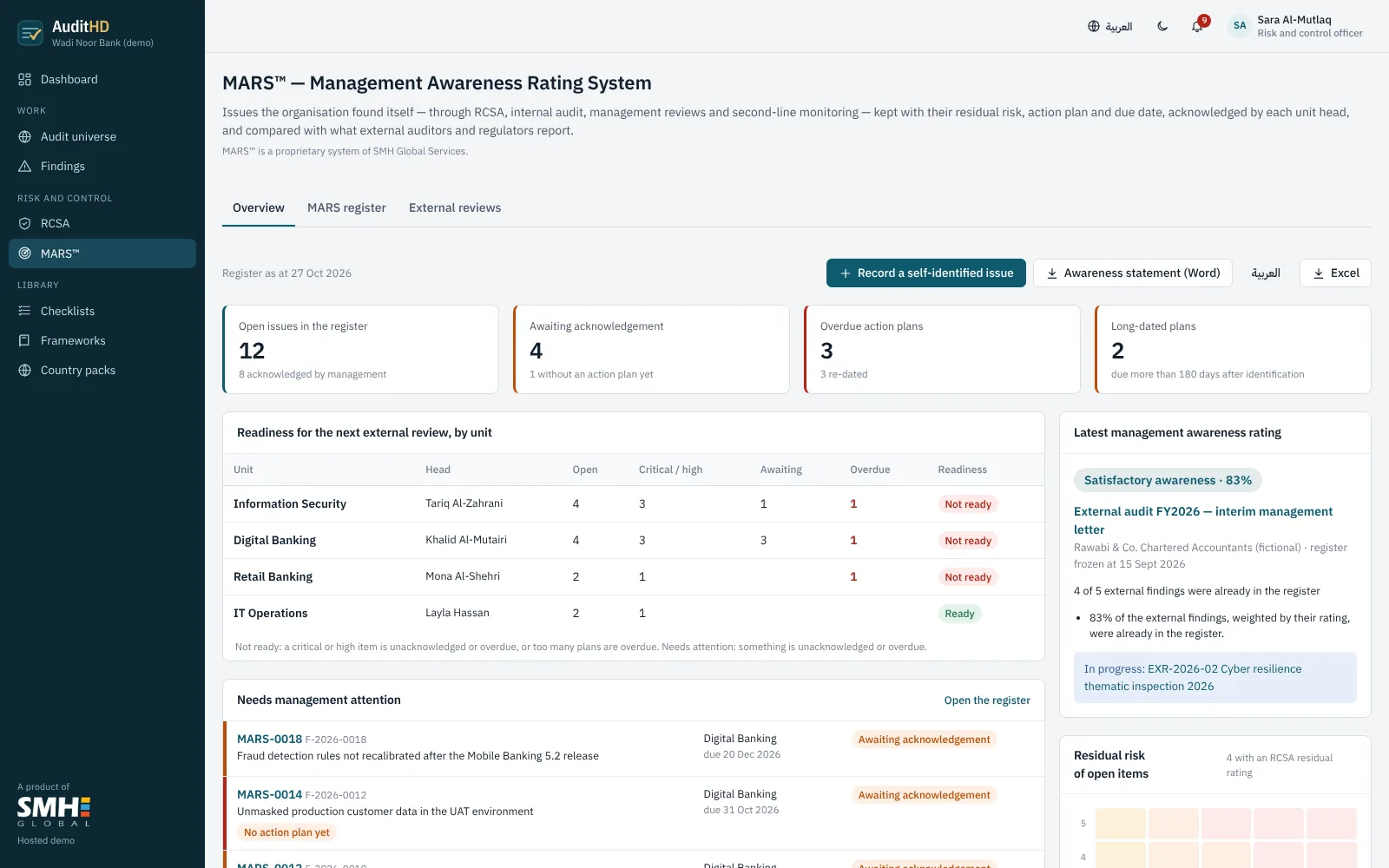Select the Retail Banking unit row
This screenshot has width=1389, height=868.
coord(634,577)
